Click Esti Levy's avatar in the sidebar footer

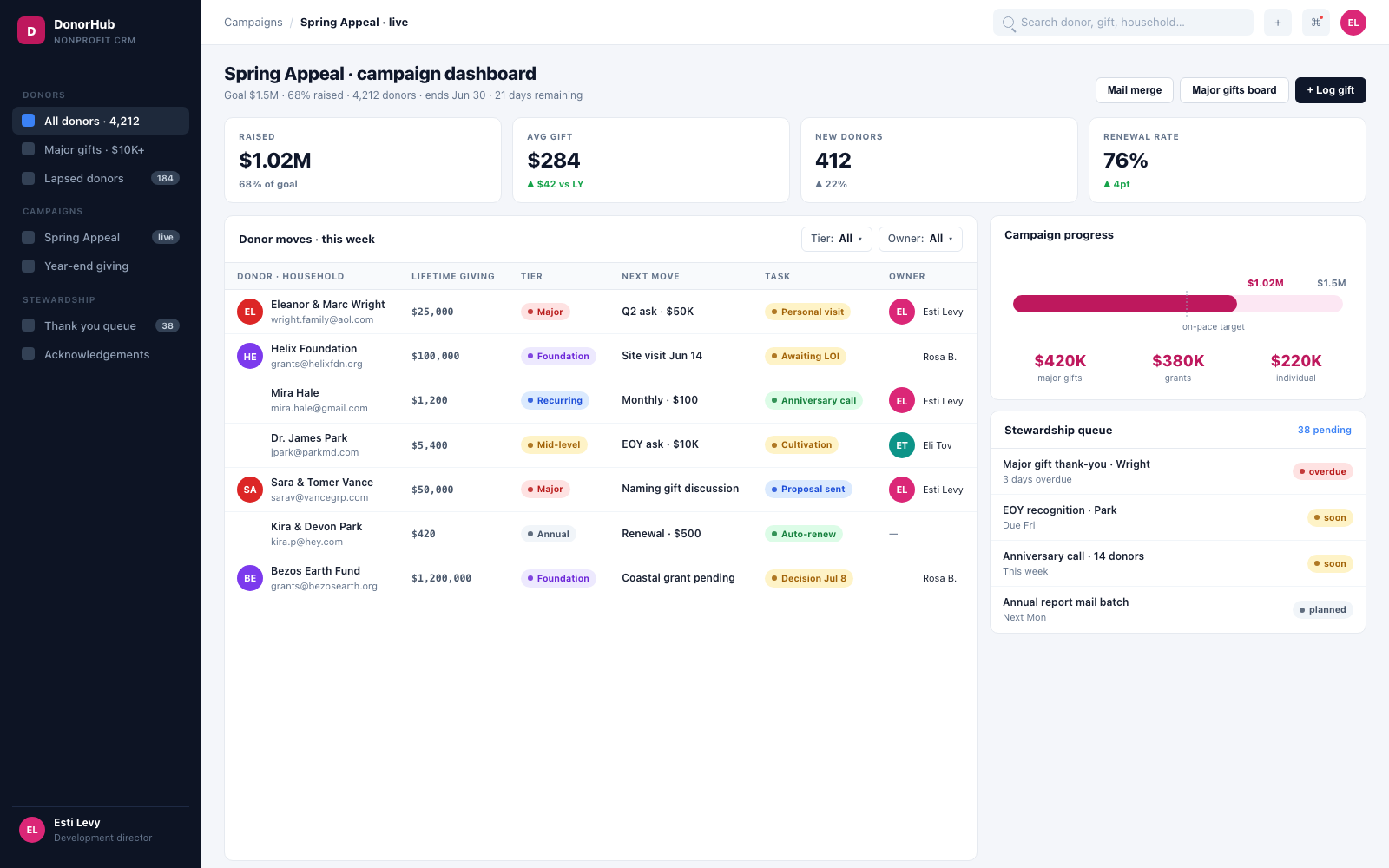pyautogui.click(x=32, y=830)
